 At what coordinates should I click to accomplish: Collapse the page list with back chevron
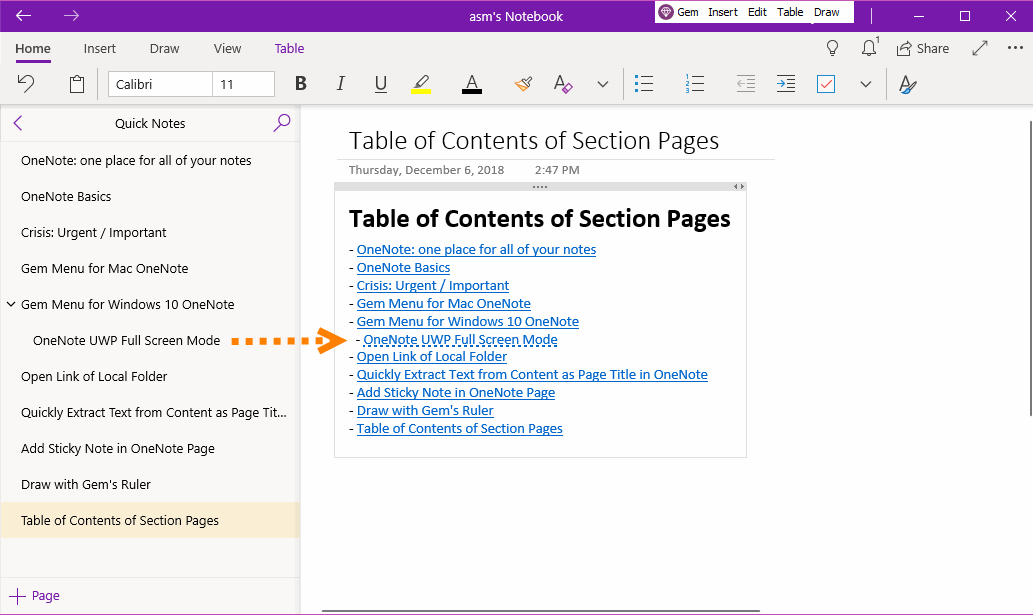18,123
